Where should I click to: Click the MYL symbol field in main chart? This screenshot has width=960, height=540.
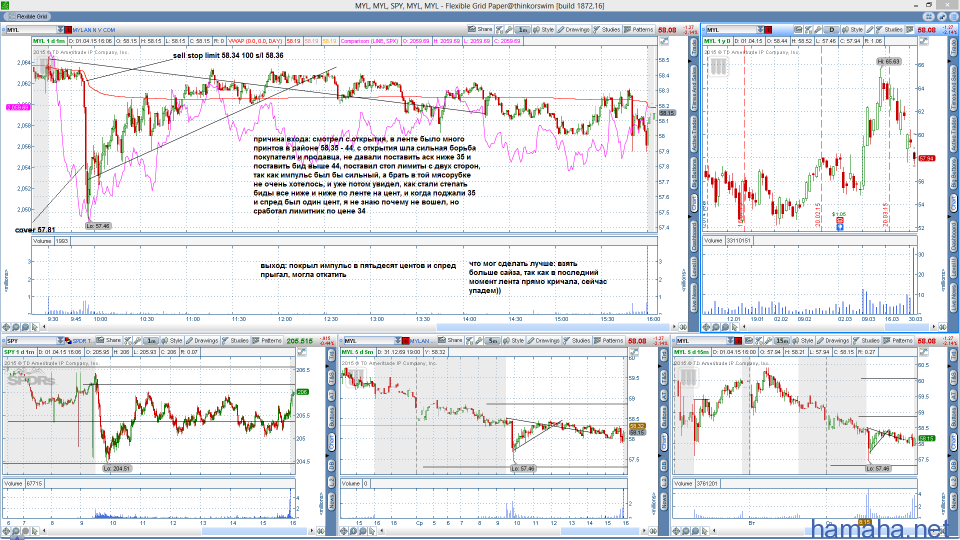point(31,29)
